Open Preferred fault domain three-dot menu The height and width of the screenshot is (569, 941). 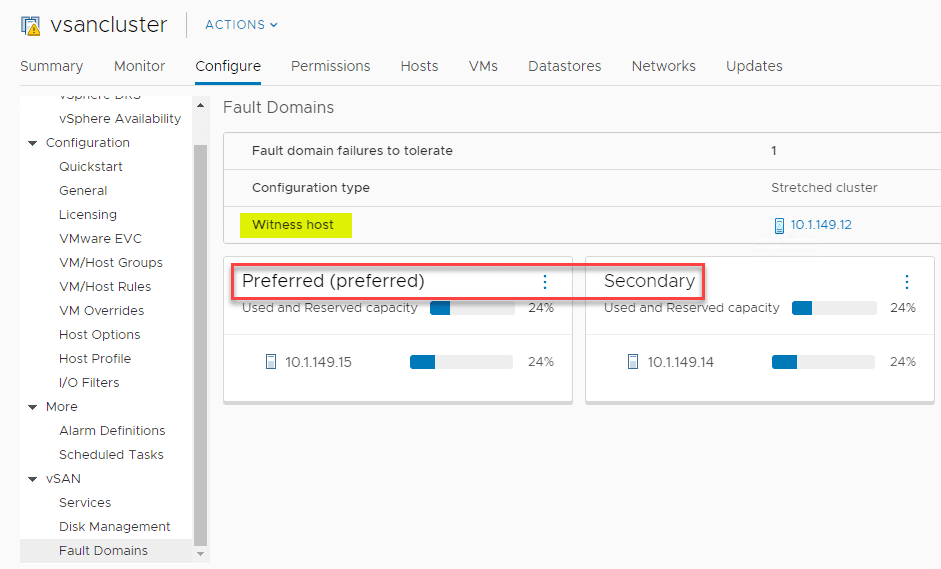pos(545,282)
